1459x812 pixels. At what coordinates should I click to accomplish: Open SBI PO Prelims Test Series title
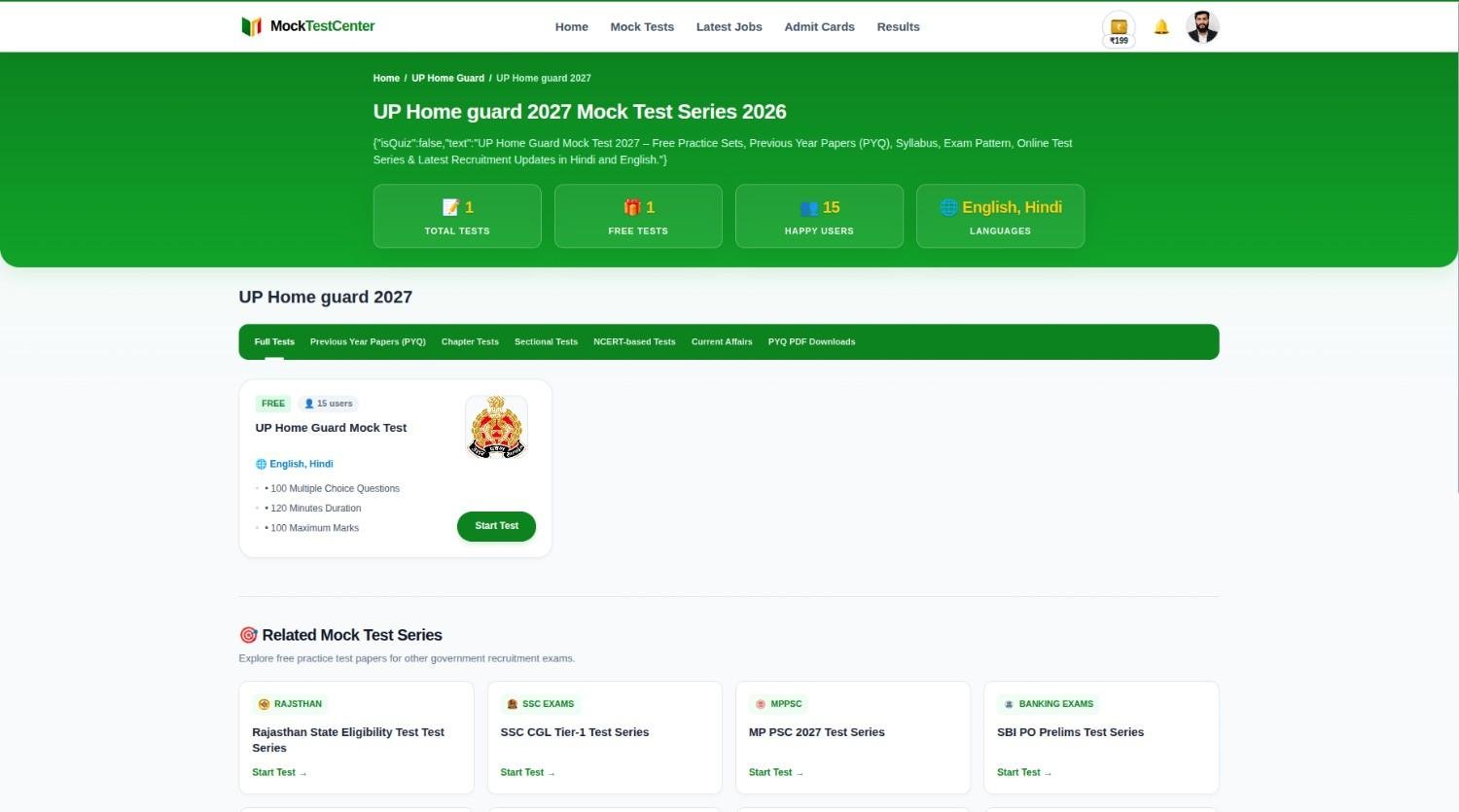pyautogui.click(x=1070, y=732)
